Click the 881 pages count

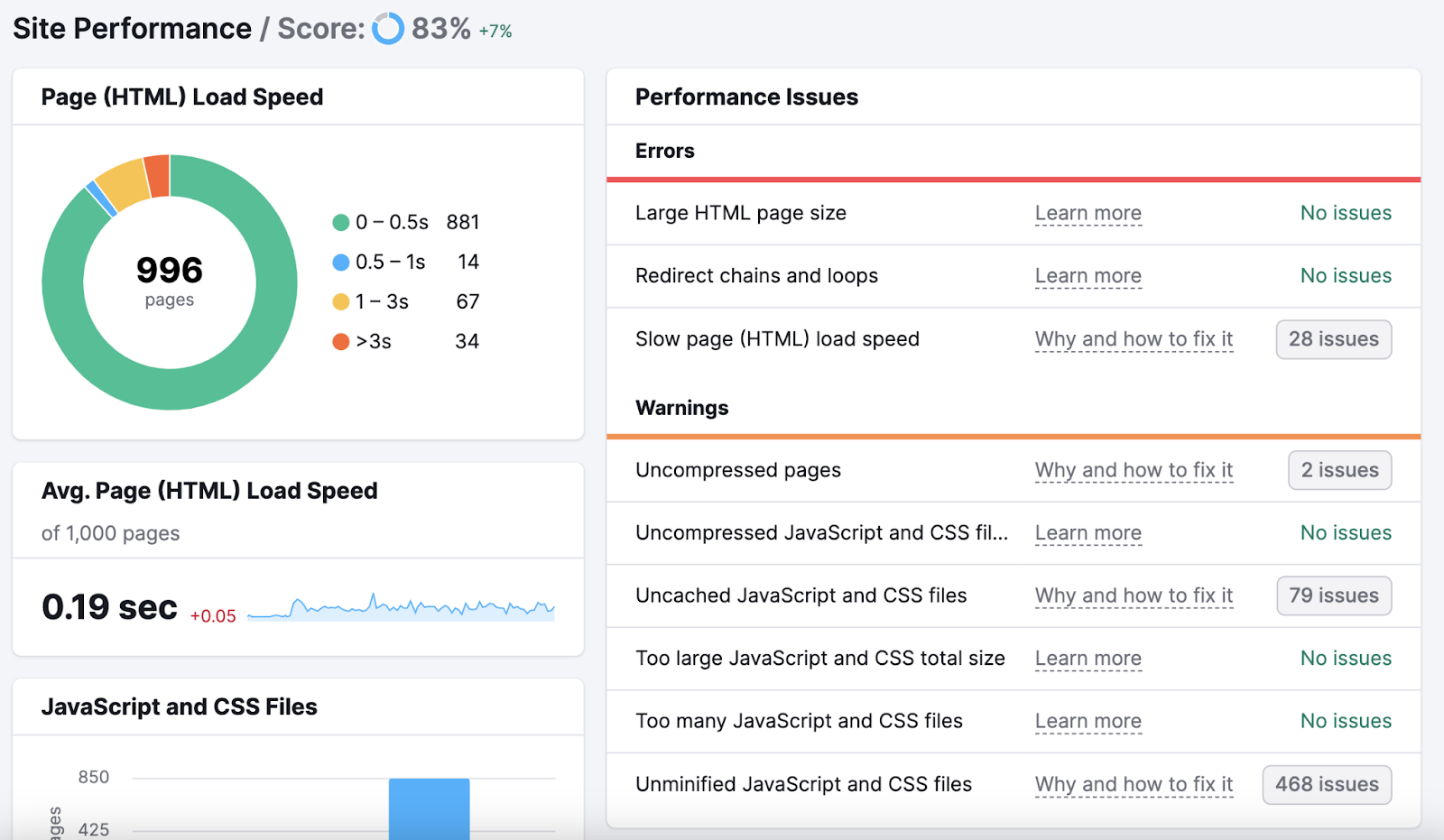tap(463, 223)
